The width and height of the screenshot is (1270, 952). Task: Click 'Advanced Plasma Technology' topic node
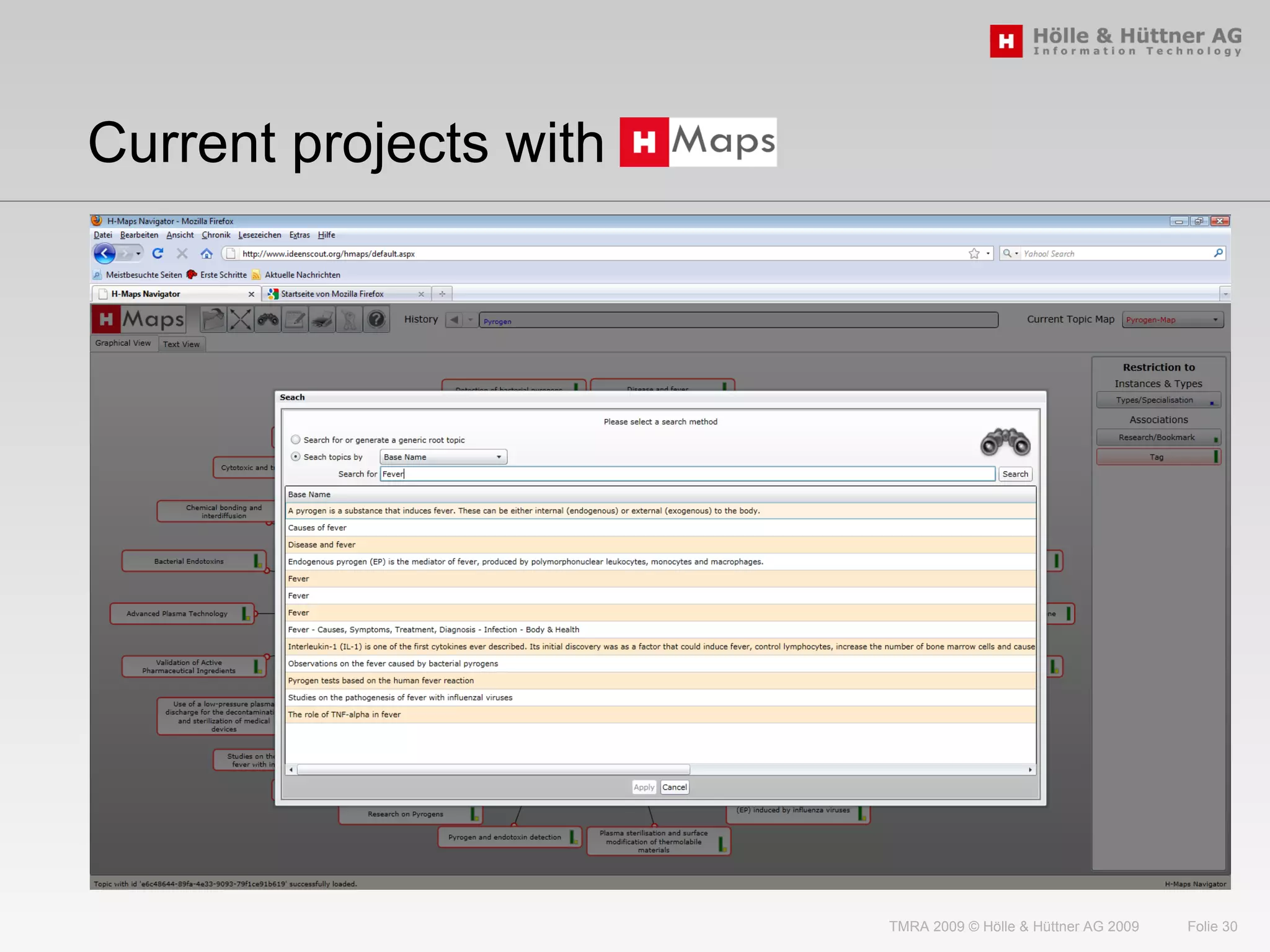coord(182,614)
